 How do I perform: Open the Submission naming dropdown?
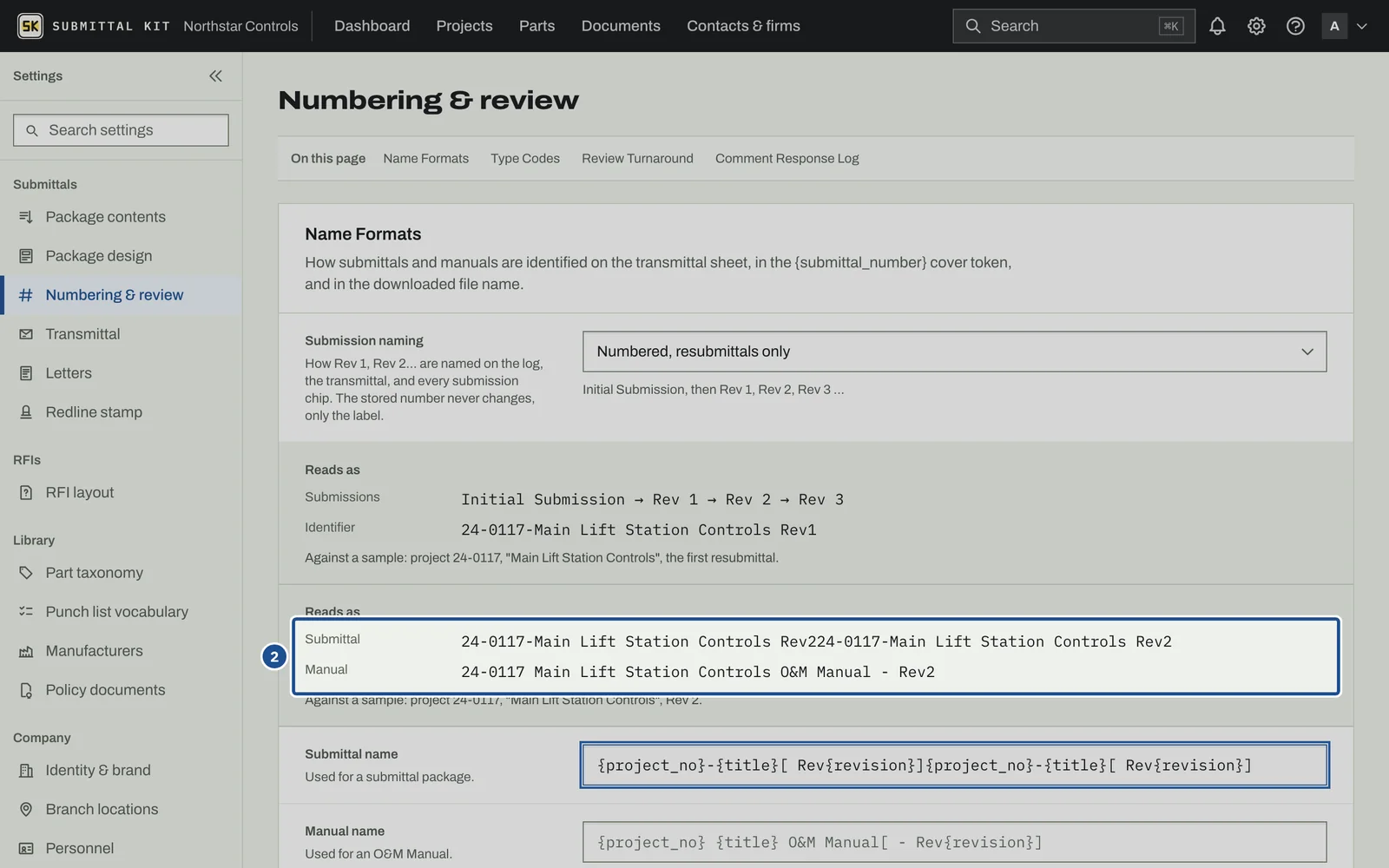coord(954,352)
